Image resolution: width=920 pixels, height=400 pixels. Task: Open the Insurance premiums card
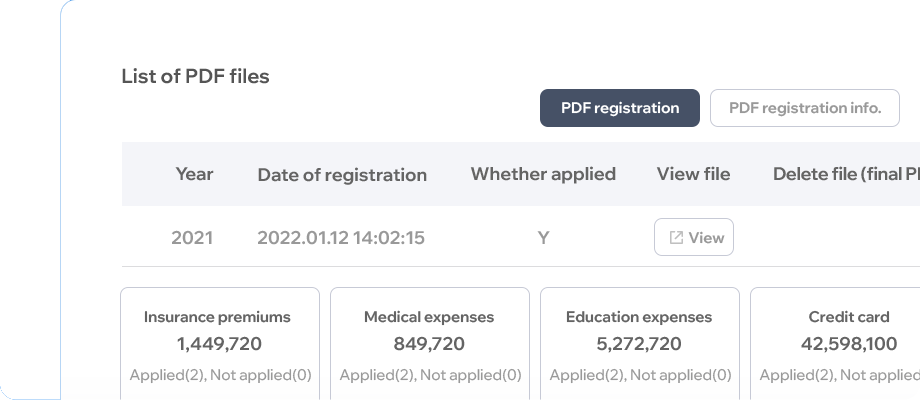pyautogui.click(x=220, y=344)
